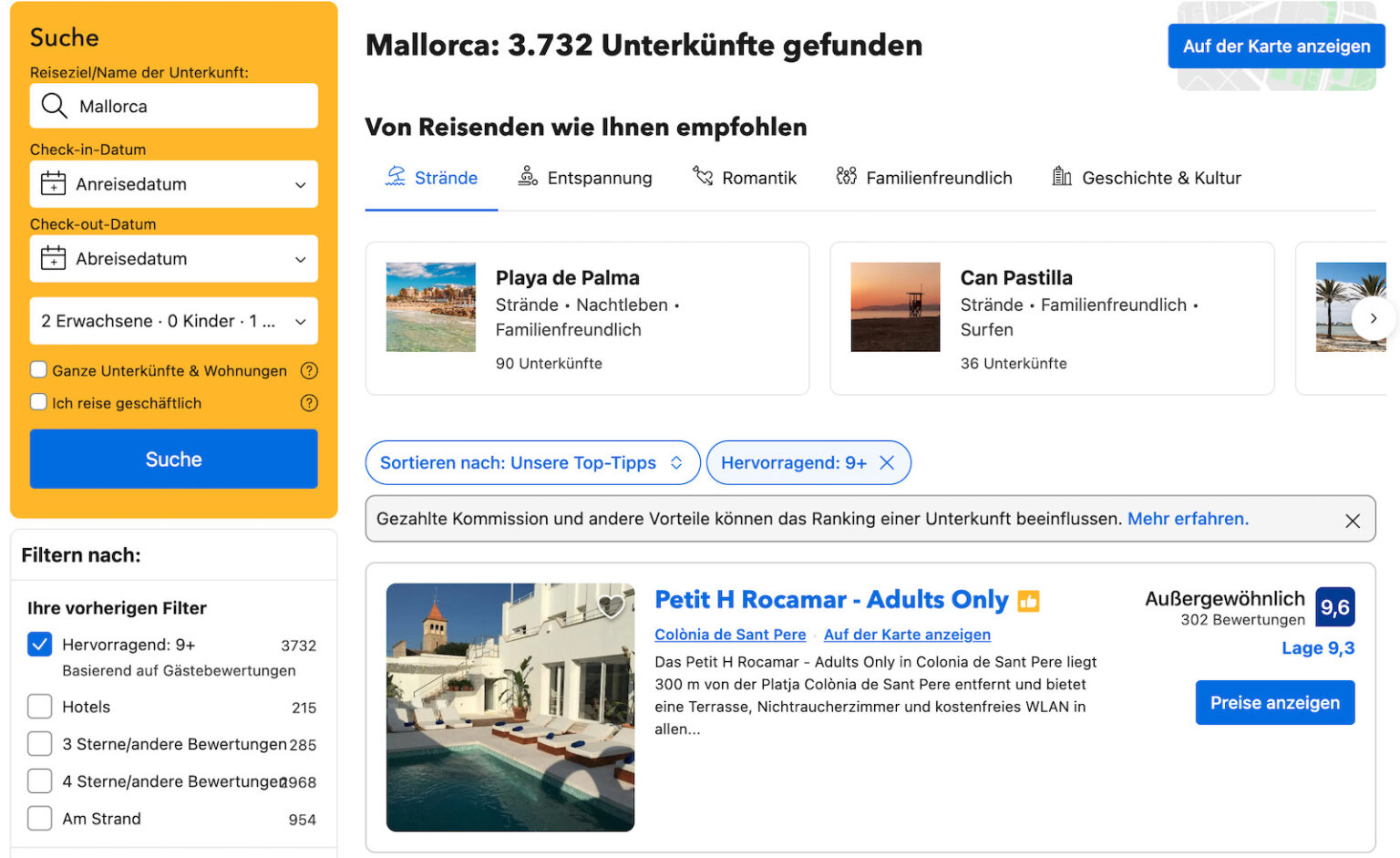Viewport: 1400px width, 858px height.
Task: Click the heart icon on the Romantik tab
Action: 703,177
